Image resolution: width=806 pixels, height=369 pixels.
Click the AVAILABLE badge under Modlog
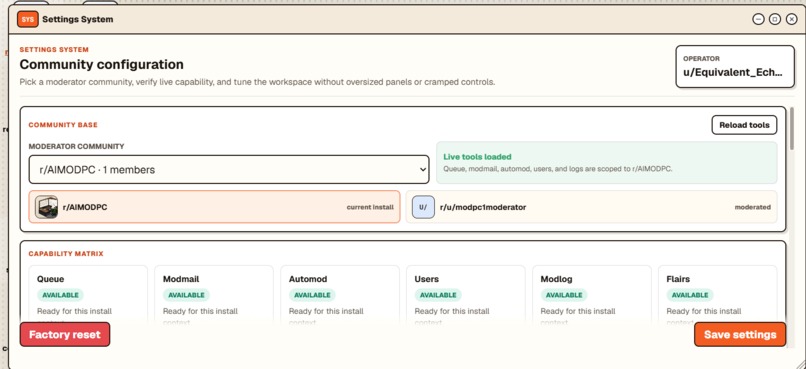564,295
